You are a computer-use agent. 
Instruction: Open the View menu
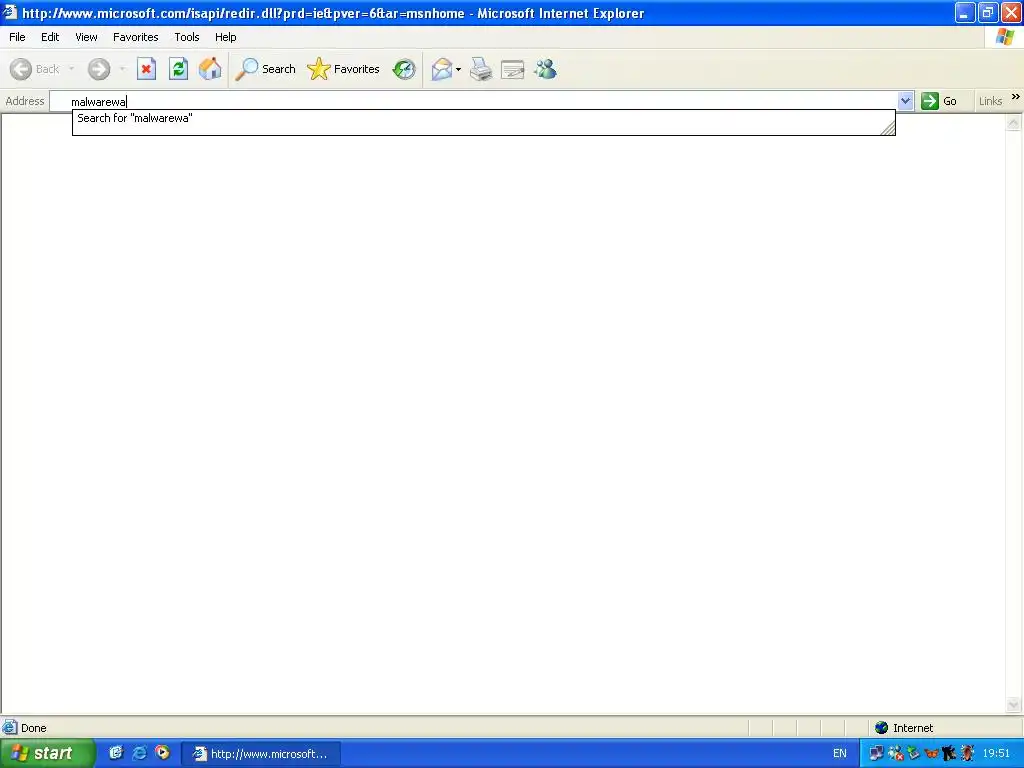pyautogui.click(x=86, y=37)
